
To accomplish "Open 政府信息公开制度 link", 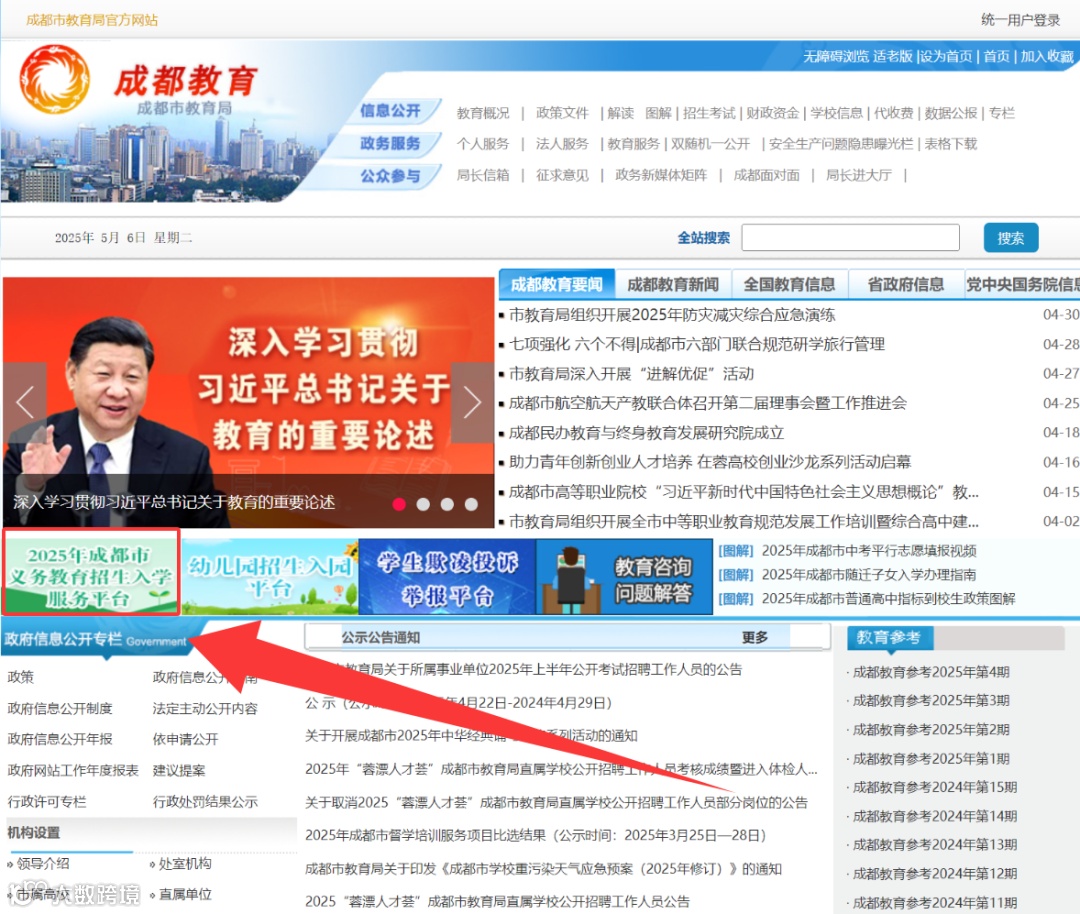I will 60,709.
